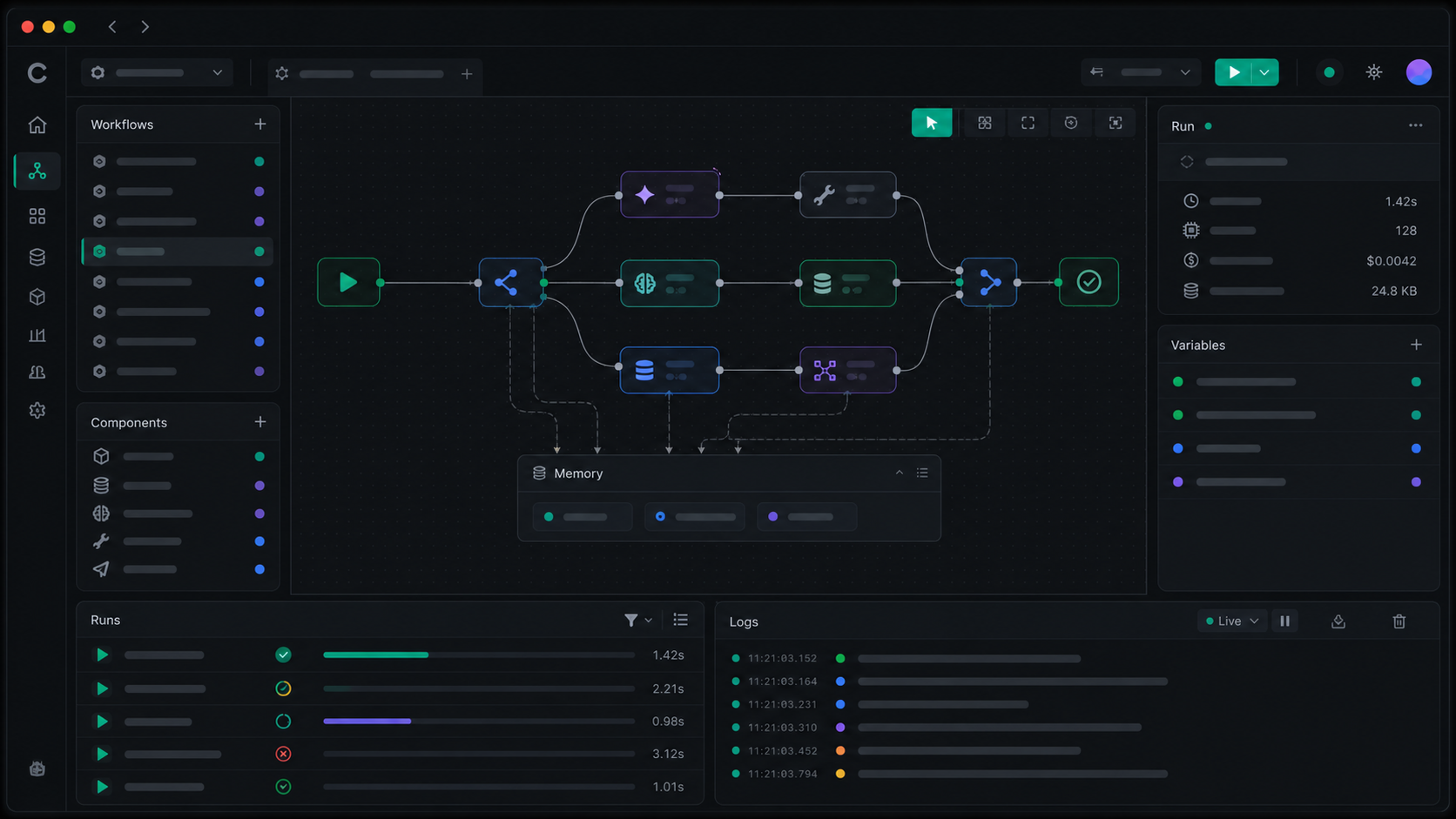Select the wrench tool node
1456x819 pixels.
tap(848, 195)
